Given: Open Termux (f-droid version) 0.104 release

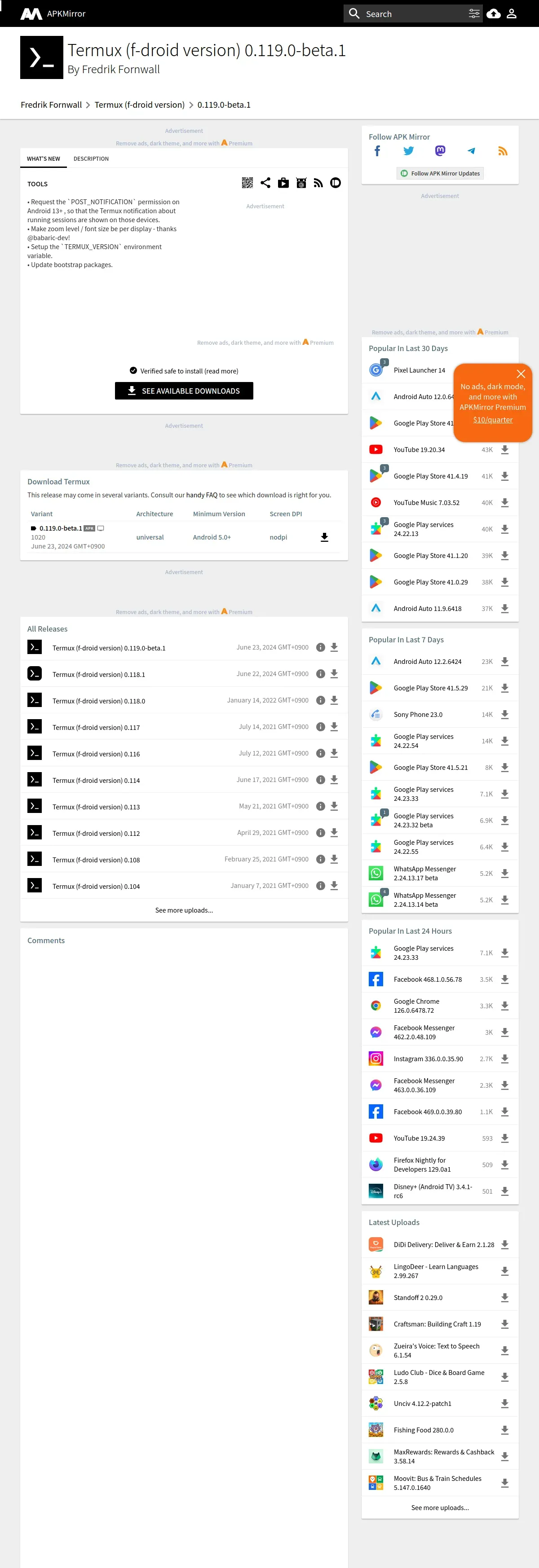Looking at the screenshot, I should click(x=96, y=886).
